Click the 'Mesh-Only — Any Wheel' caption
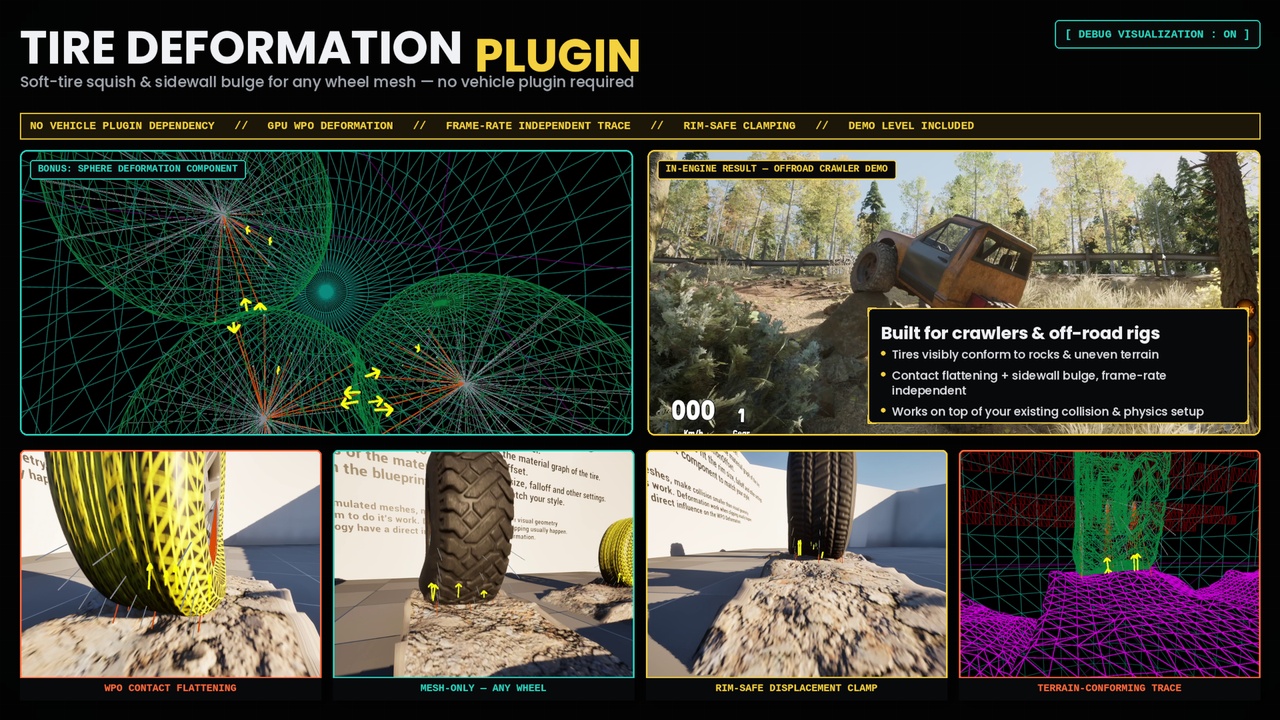1280x720 pixels. pos(484,688)
